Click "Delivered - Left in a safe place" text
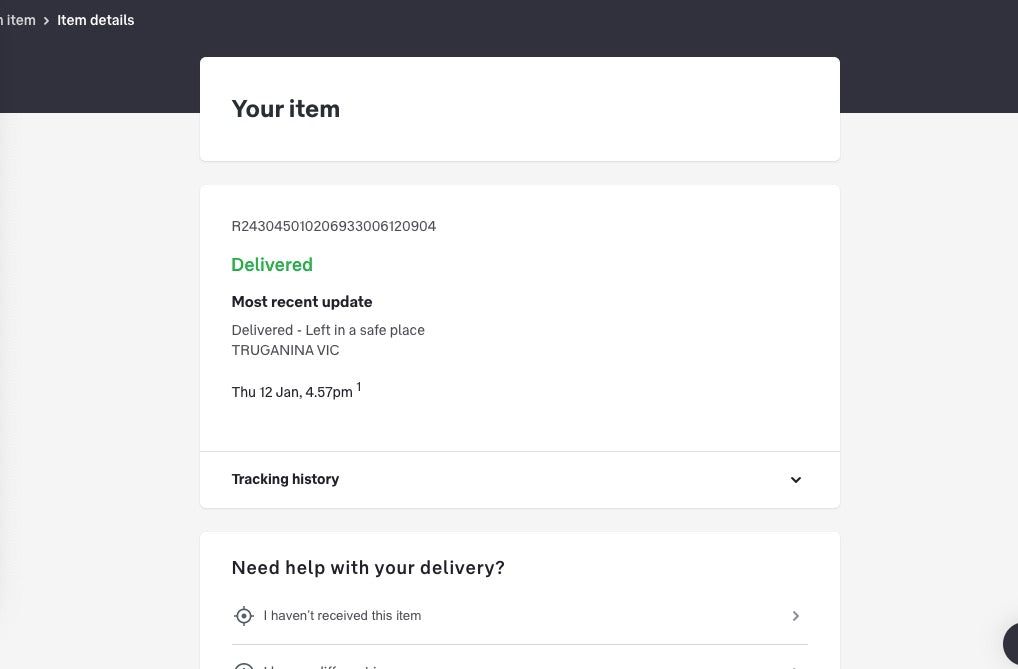Screen dimensions: 1018x669 coord(328,330)
